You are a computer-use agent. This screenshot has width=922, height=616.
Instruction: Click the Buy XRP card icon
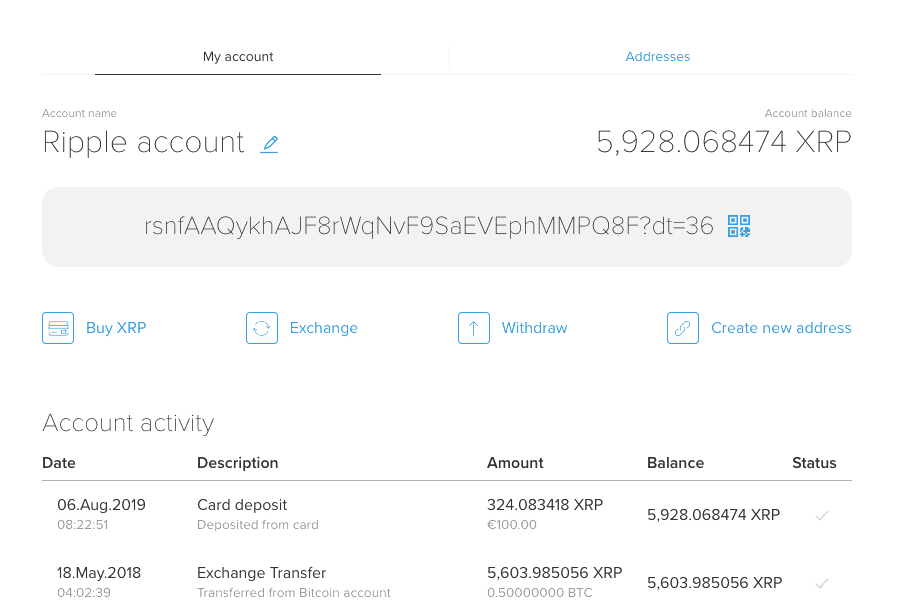tap(58, 328)
